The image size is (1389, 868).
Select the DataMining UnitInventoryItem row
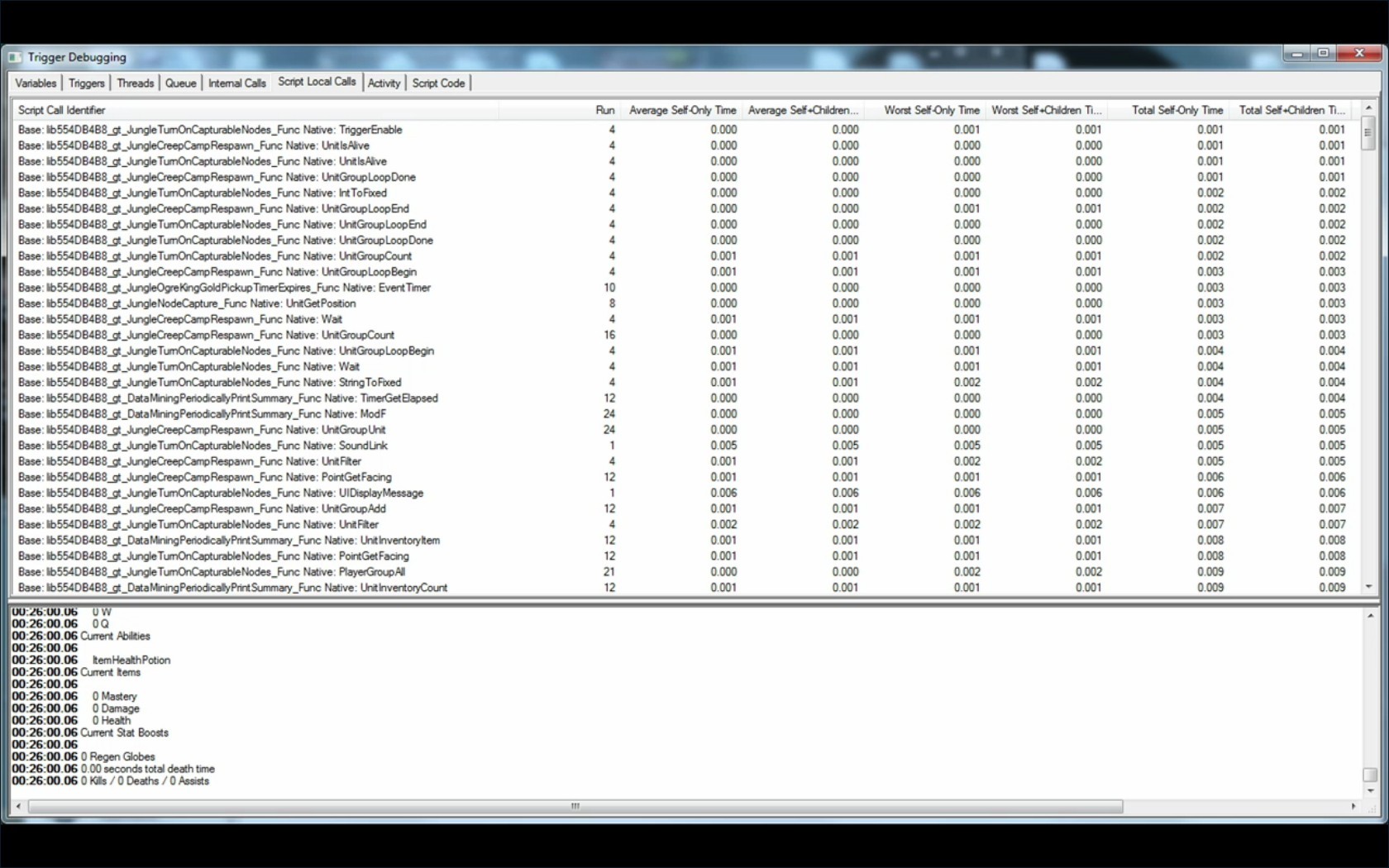click(x=683, y=540)
